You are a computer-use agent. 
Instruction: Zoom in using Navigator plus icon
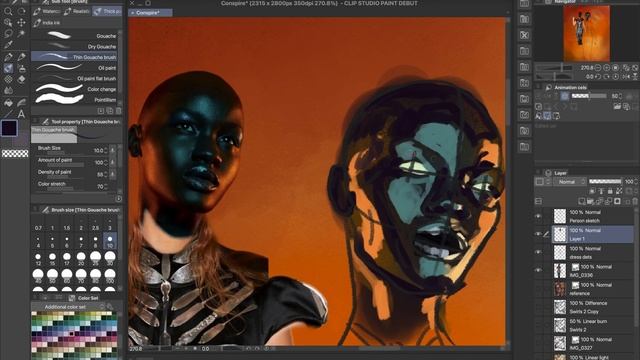coord(607,68)
